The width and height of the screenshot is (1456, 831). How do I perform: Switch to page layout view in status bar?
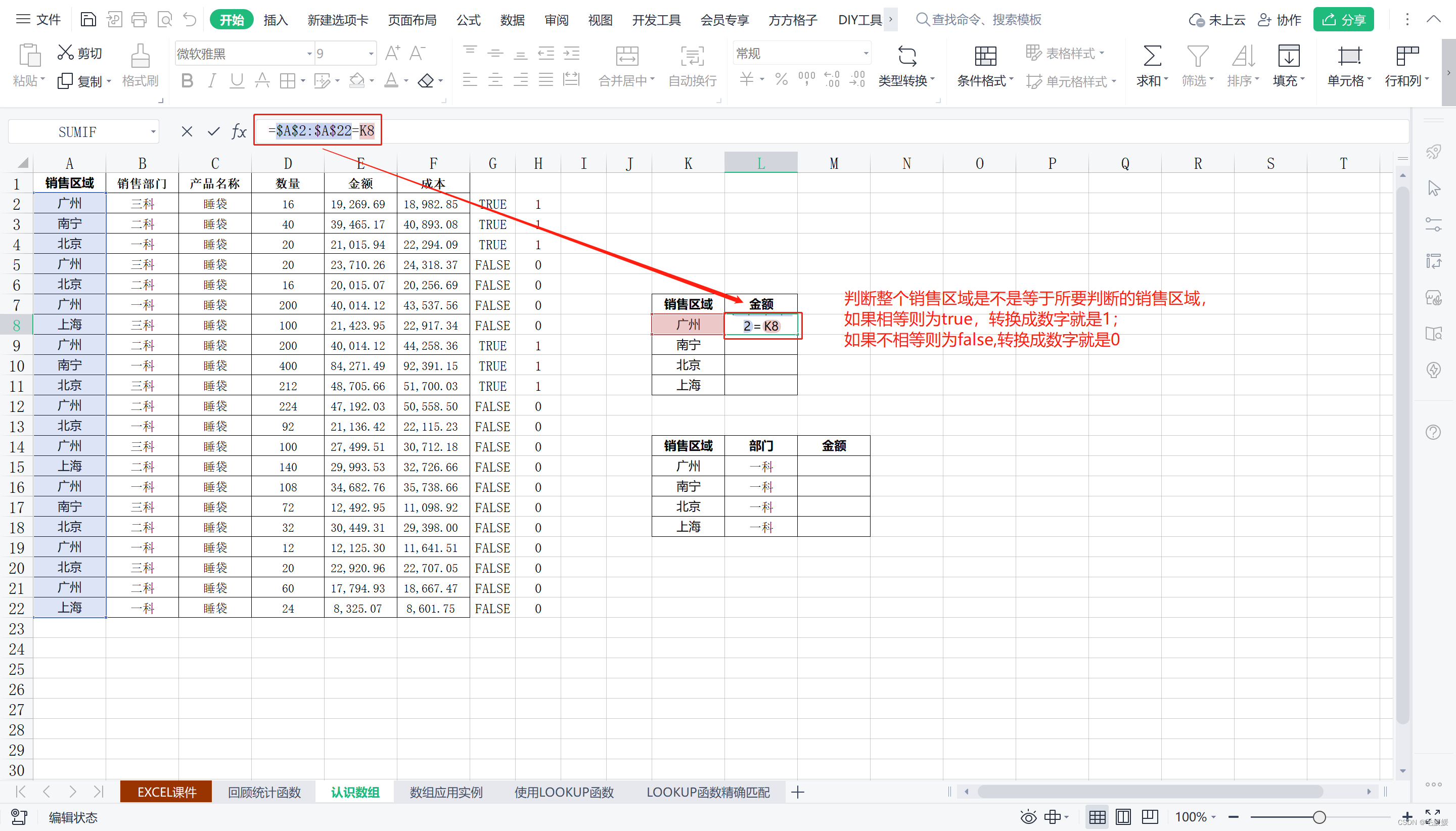[x=1123, y=817]
